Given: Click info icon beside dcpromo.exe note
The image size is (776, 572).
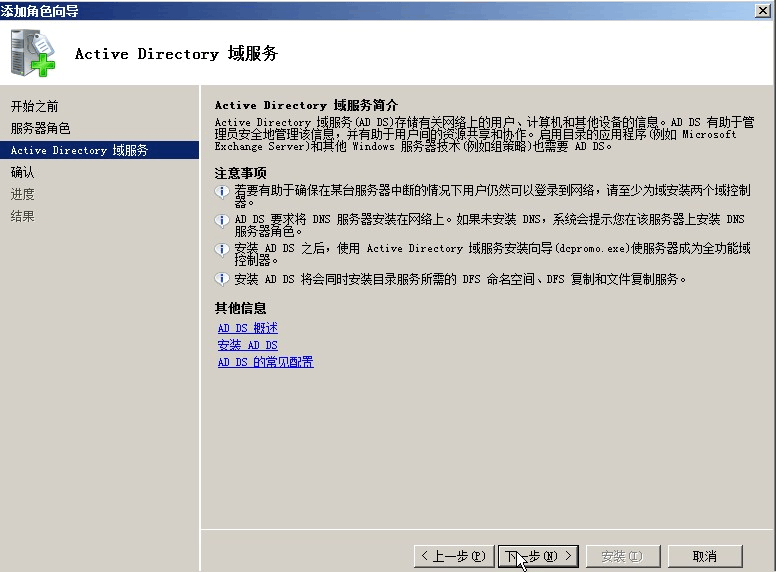Looking at the screenshot, I should [x=222, y=249].
